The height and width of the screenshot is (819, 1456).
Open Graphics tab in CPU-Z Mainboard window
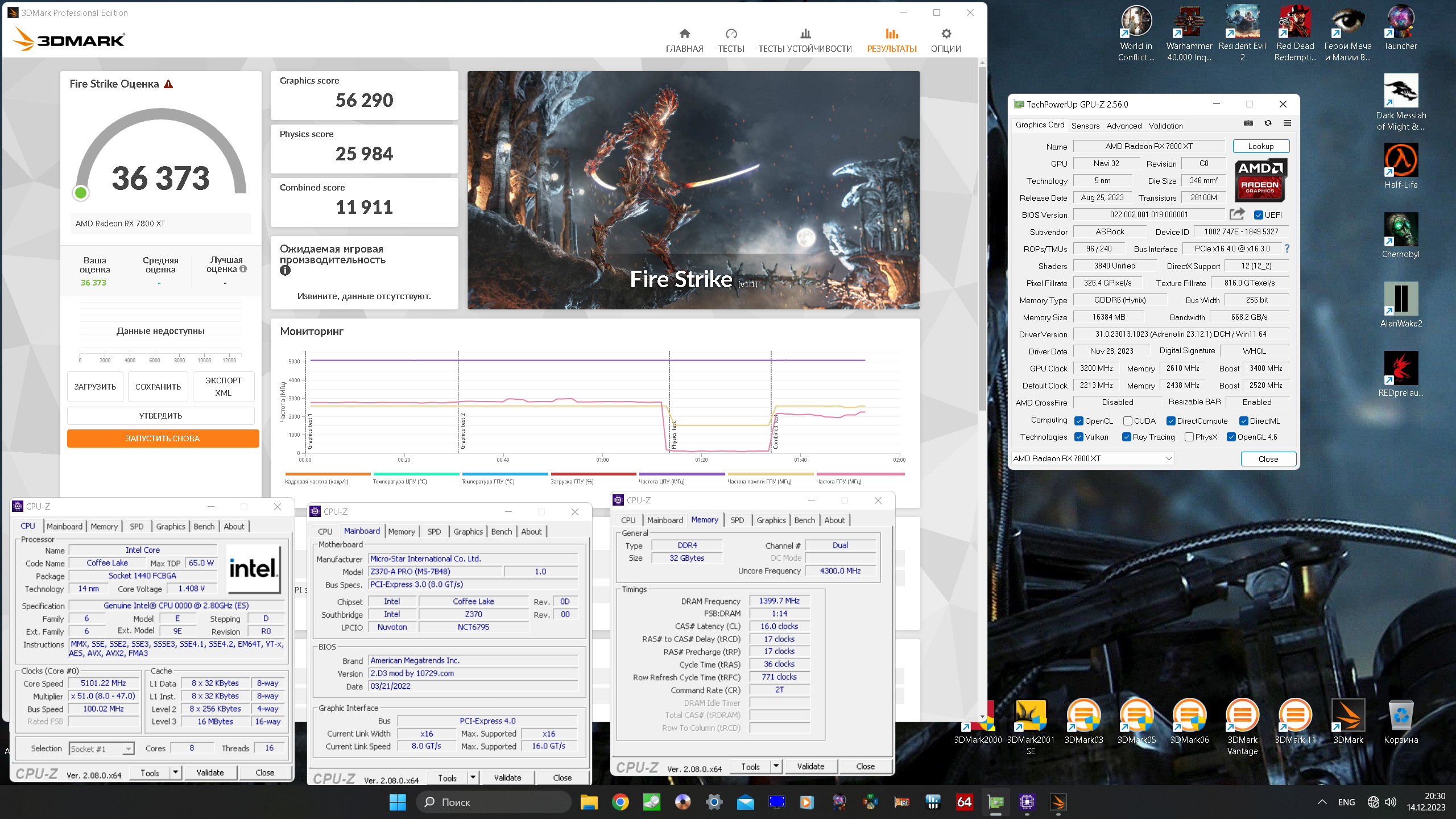coord(468,531)
